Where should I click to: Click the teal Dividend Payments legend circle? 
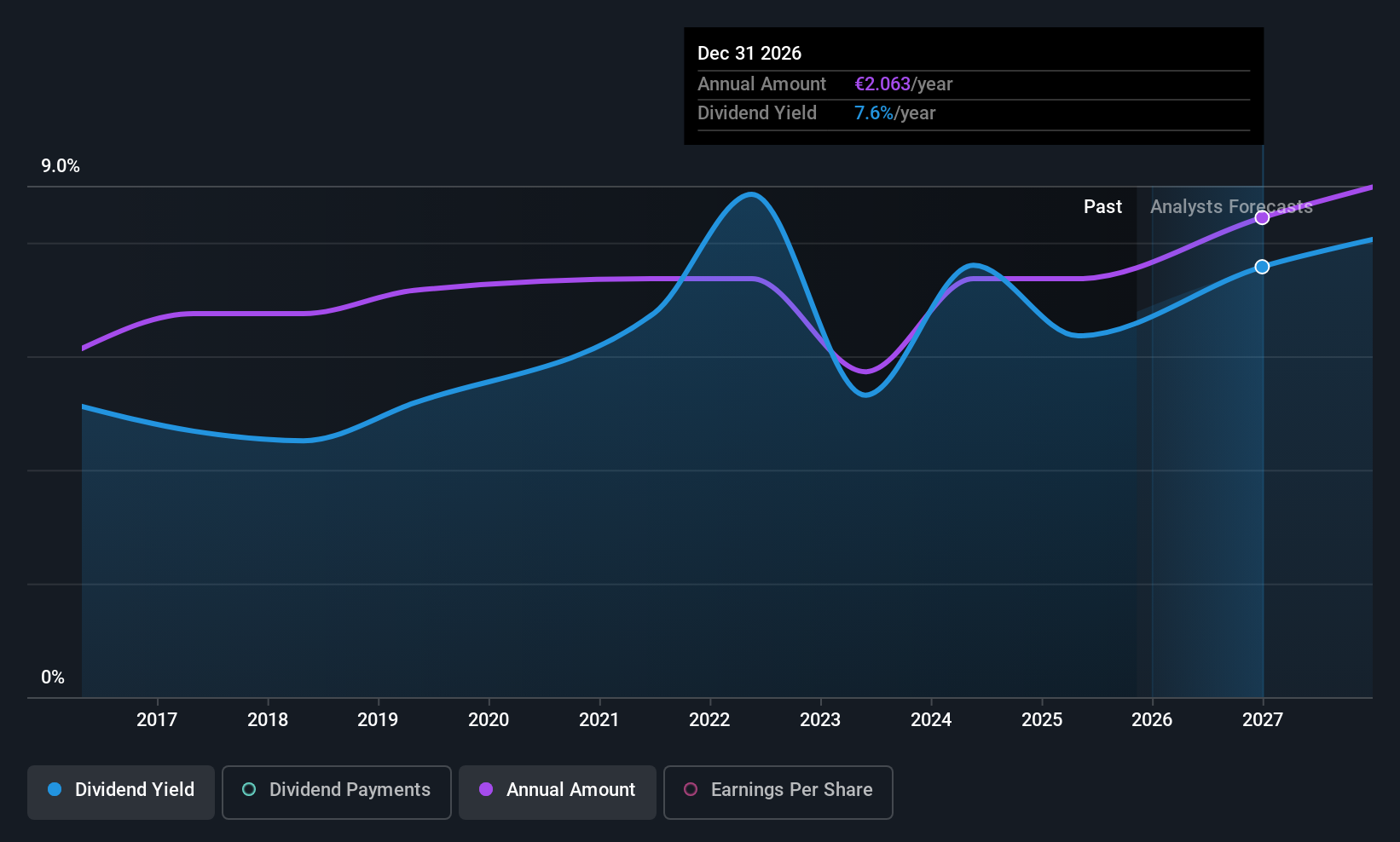(x=249, y=790)
